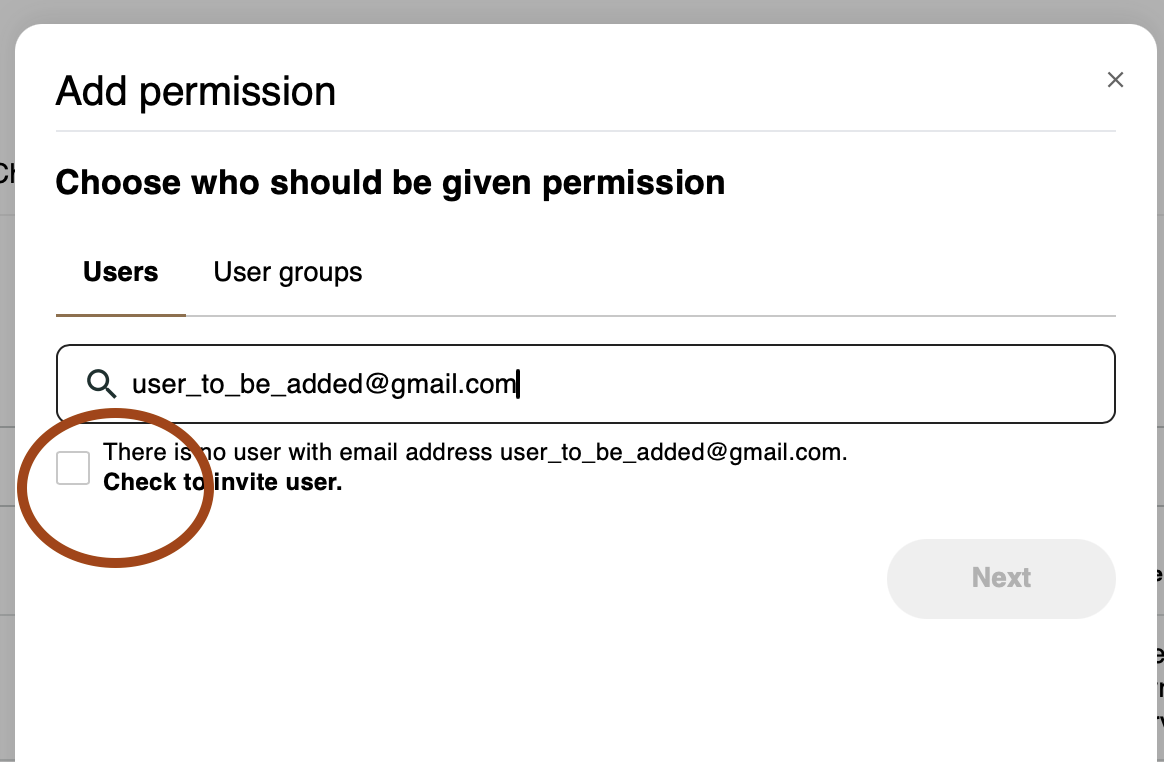Click the highlighted underline beneath Users tab
Viewport: 1164px width, 762px height.
(x=121, y=314)
